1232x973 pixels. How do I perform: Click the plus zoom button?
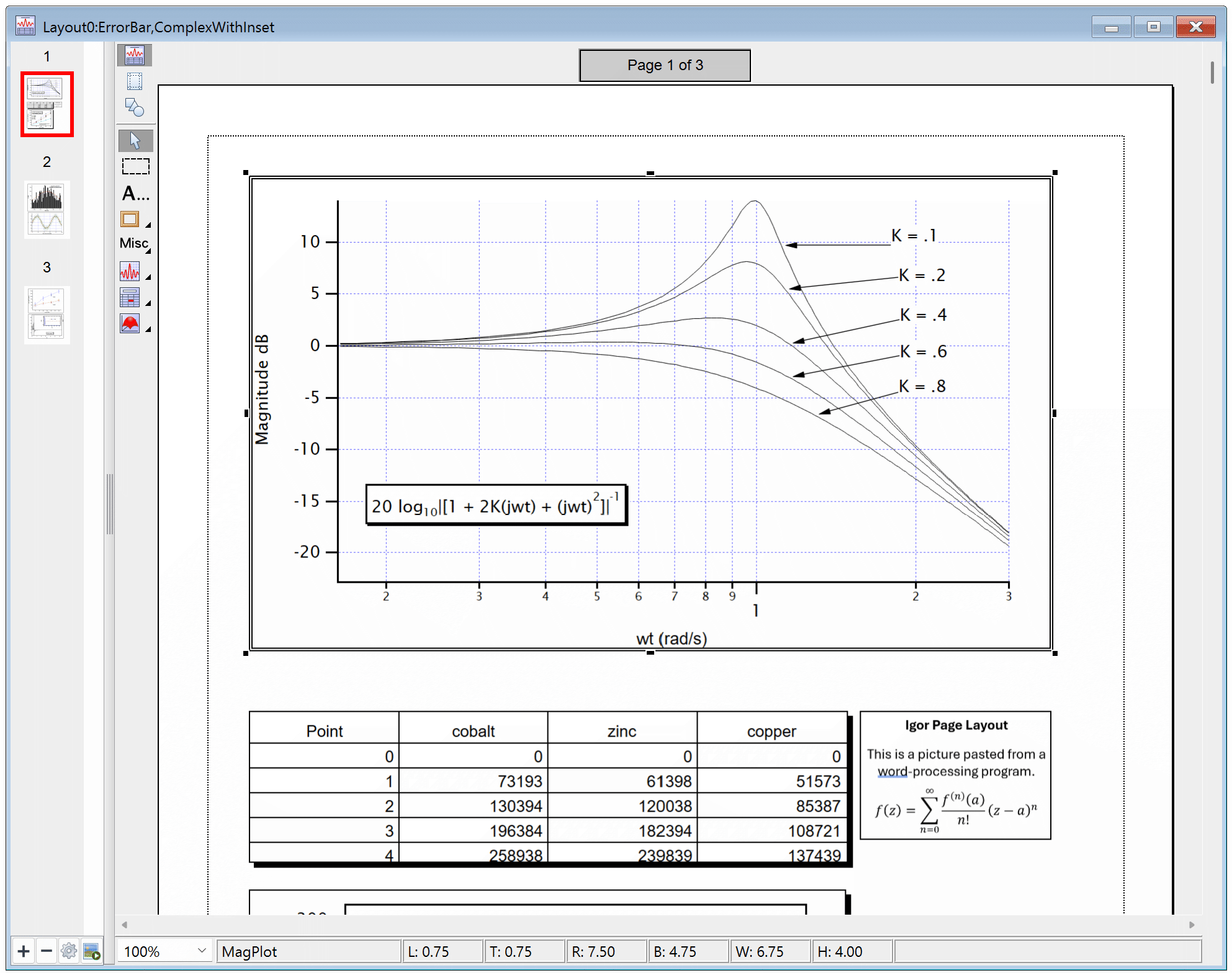(x=22, y=951)
